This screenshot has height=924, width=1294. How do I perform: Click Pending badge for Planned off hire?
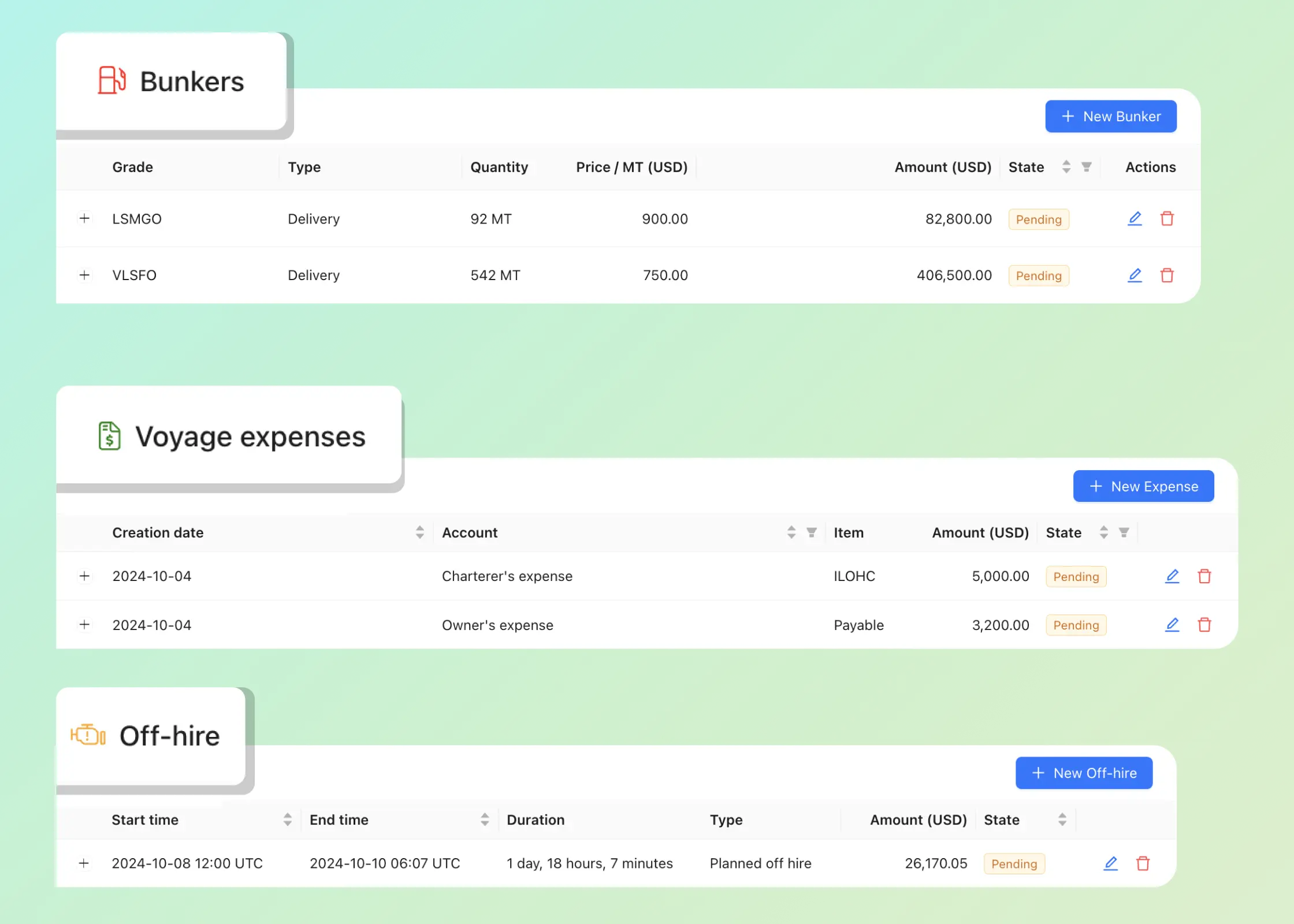click(1014, 864)
